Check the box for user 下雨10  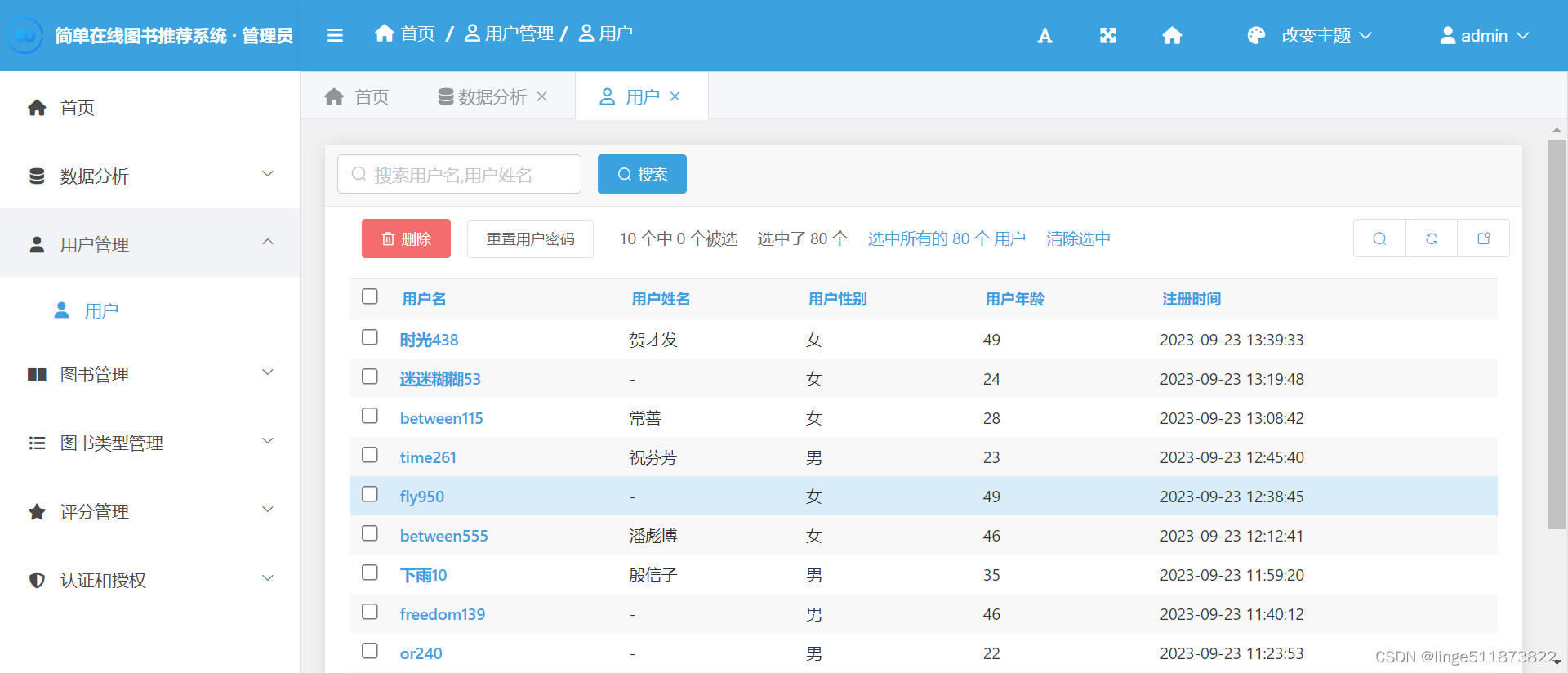pyautogui.click(x=370, y=573)
